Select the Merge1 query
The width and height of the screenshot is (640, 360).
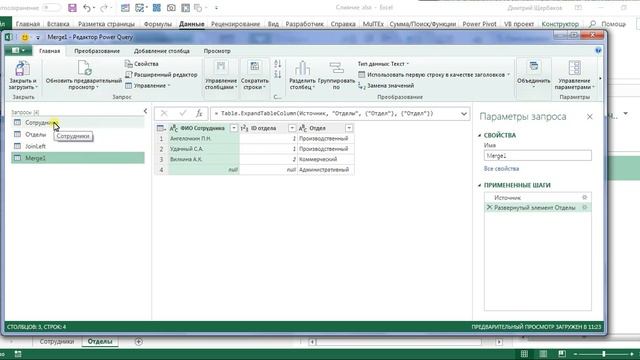(78, 158)
